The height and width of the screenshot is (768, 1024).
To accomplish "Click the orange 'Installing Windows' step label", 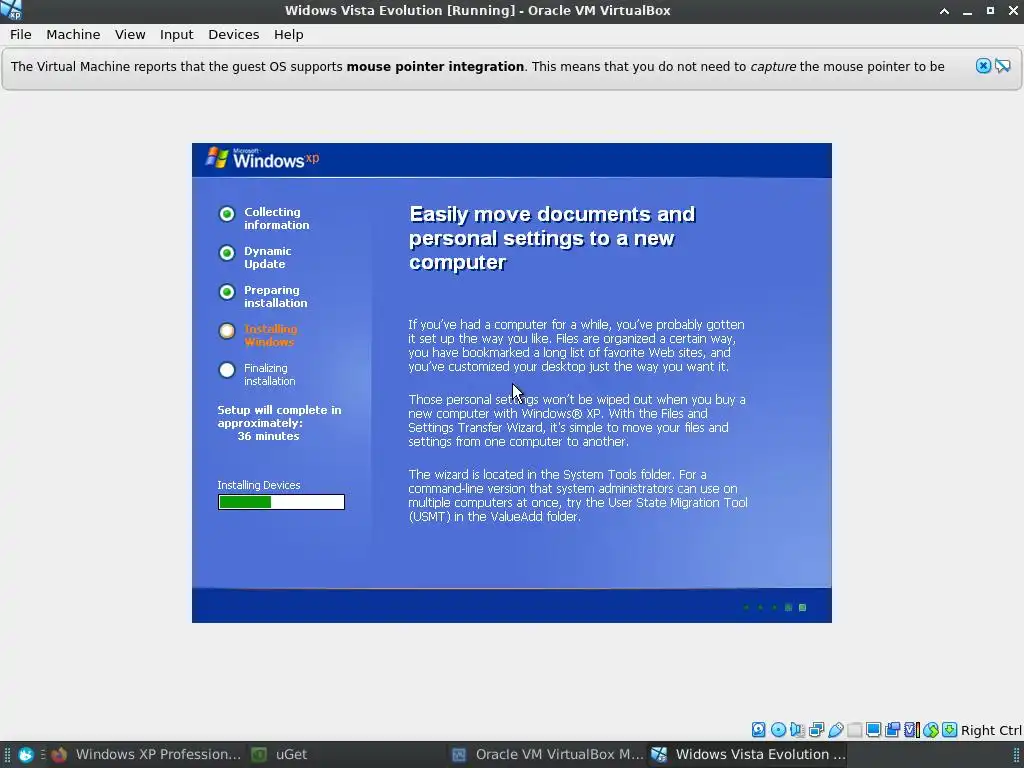I will (270, 335).
